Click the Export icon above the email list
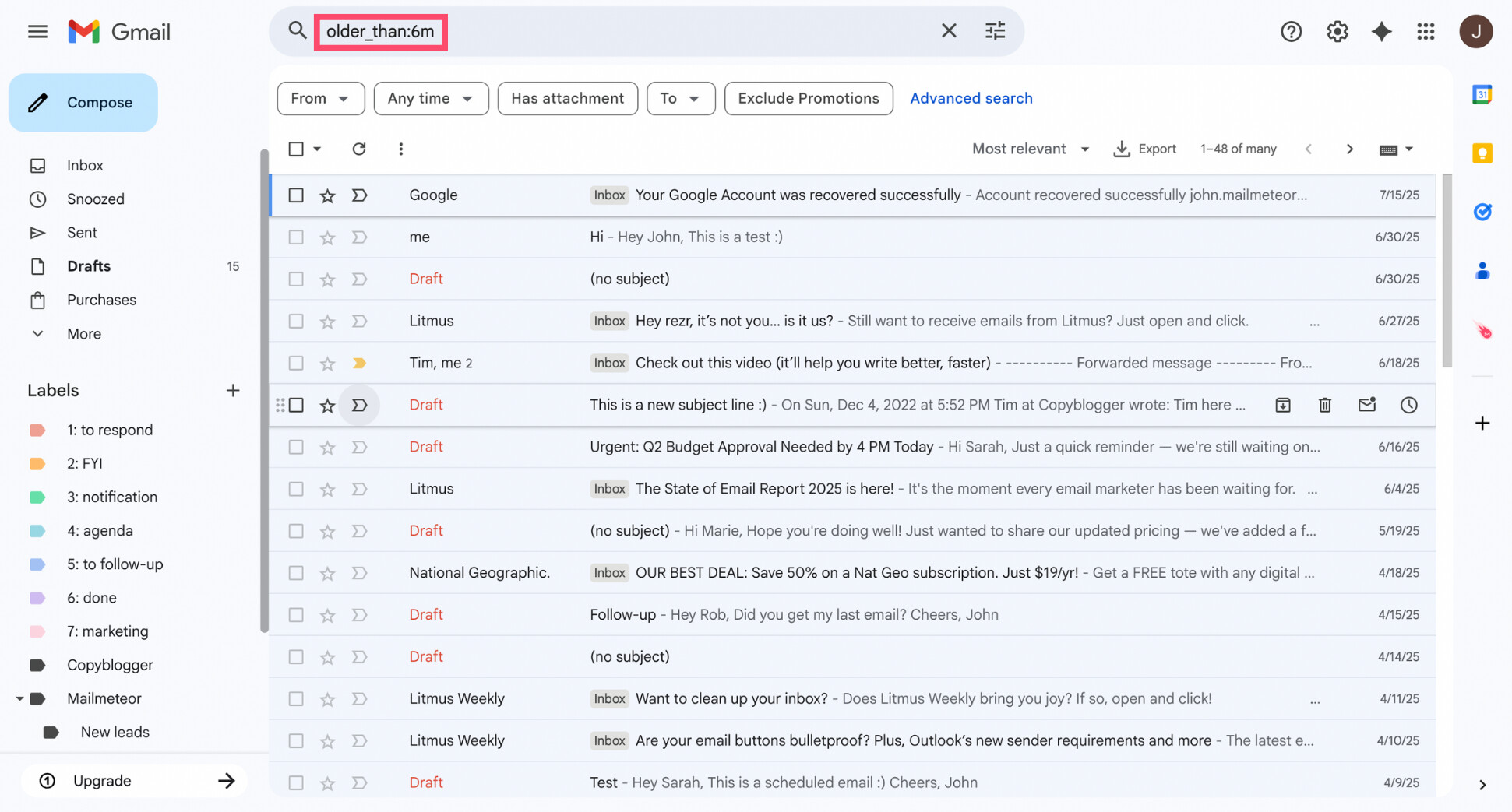The width and height of the screenshot is (1512, 812). [1145, 149]
